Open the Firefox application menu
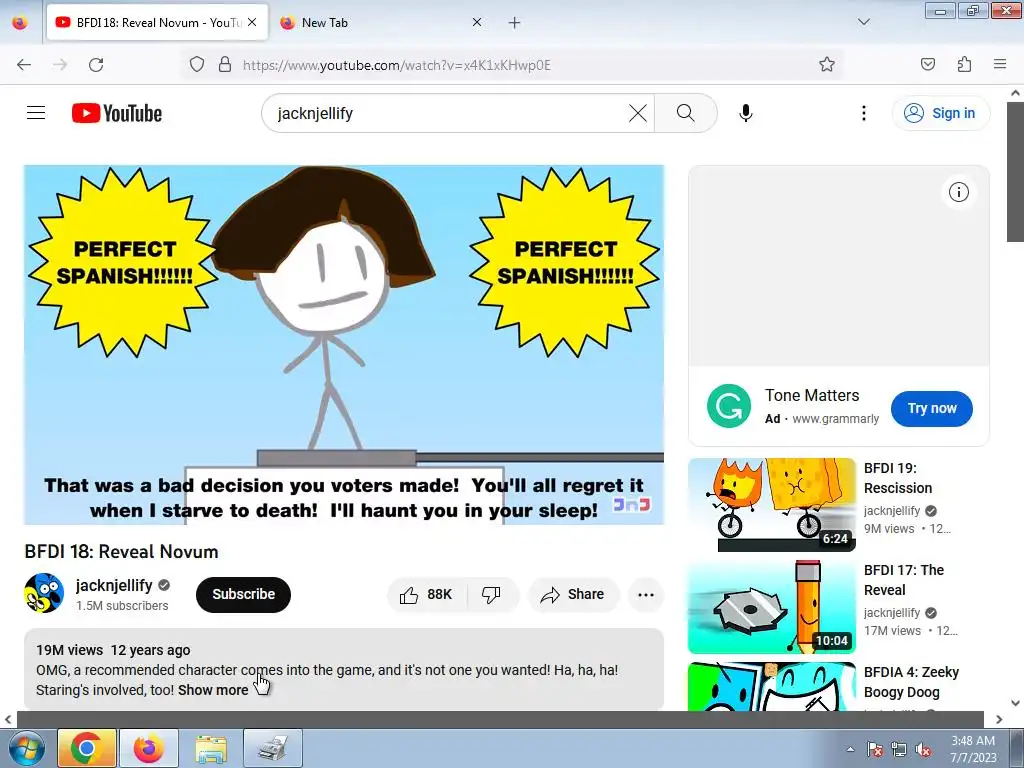Image resolution: width=1024 pixels, height=768 pixels. tap(1000, 64)
